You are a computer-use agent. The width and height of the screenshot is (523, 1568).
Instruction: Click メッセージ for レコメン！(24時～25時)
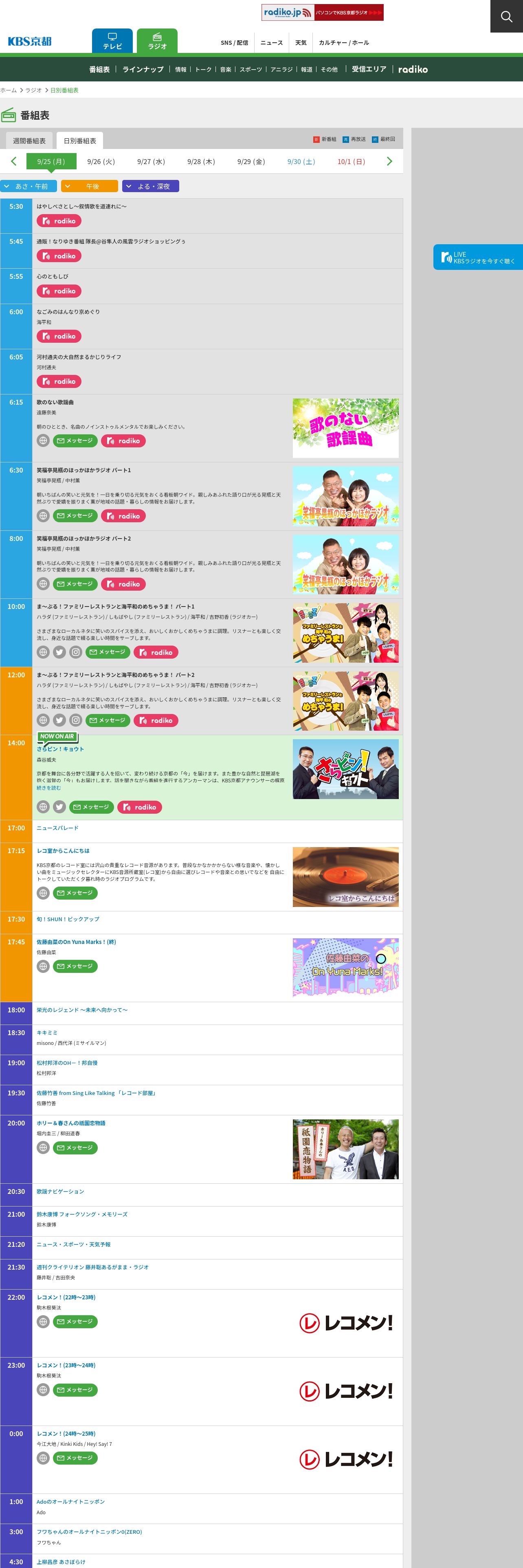click(x=75, y=1458)
